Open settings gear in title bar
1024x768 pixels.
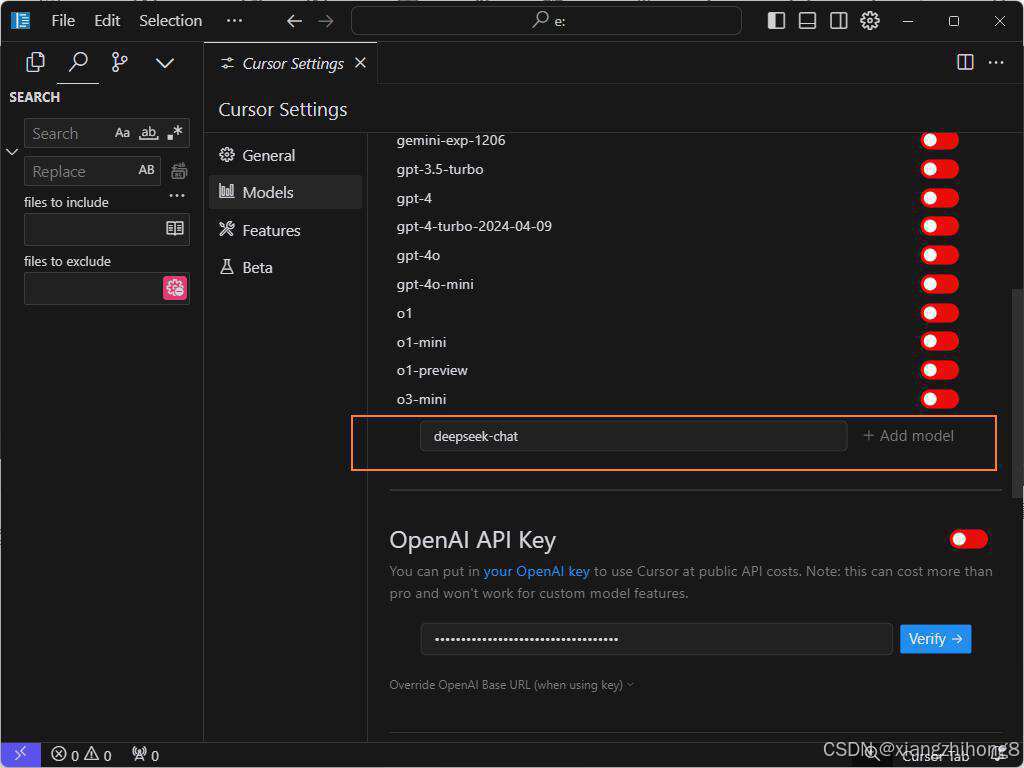pos(870,21)
